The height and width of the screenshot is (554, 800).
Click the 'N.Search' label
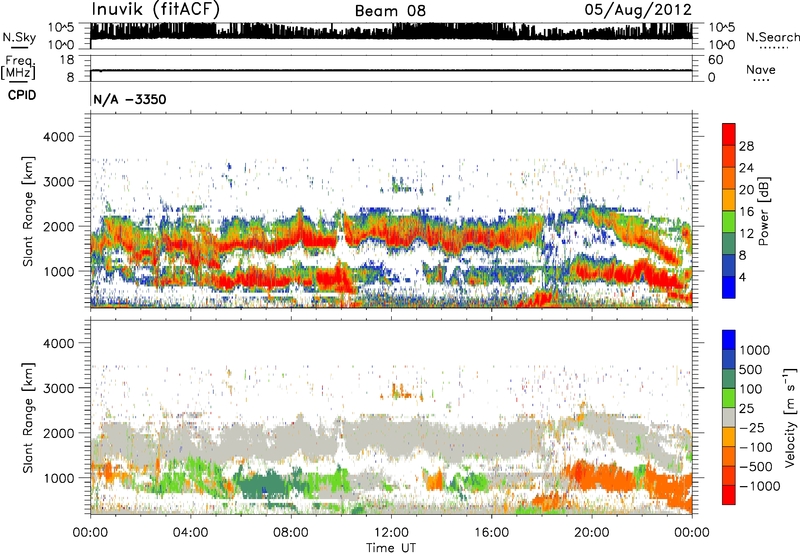coord(772,37)
